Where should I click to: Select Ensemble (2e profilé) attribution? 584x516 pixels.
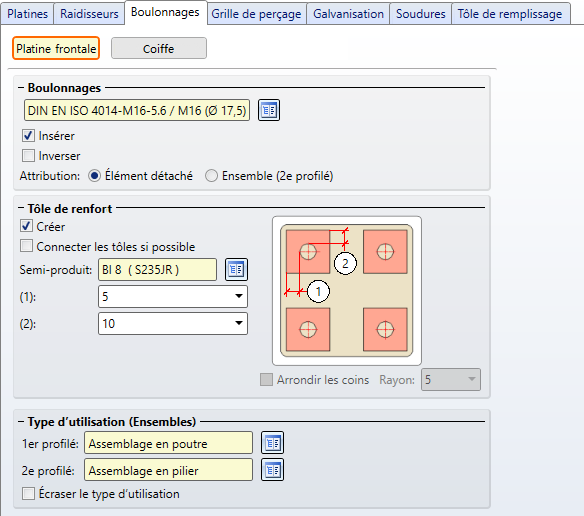(211, 175)
